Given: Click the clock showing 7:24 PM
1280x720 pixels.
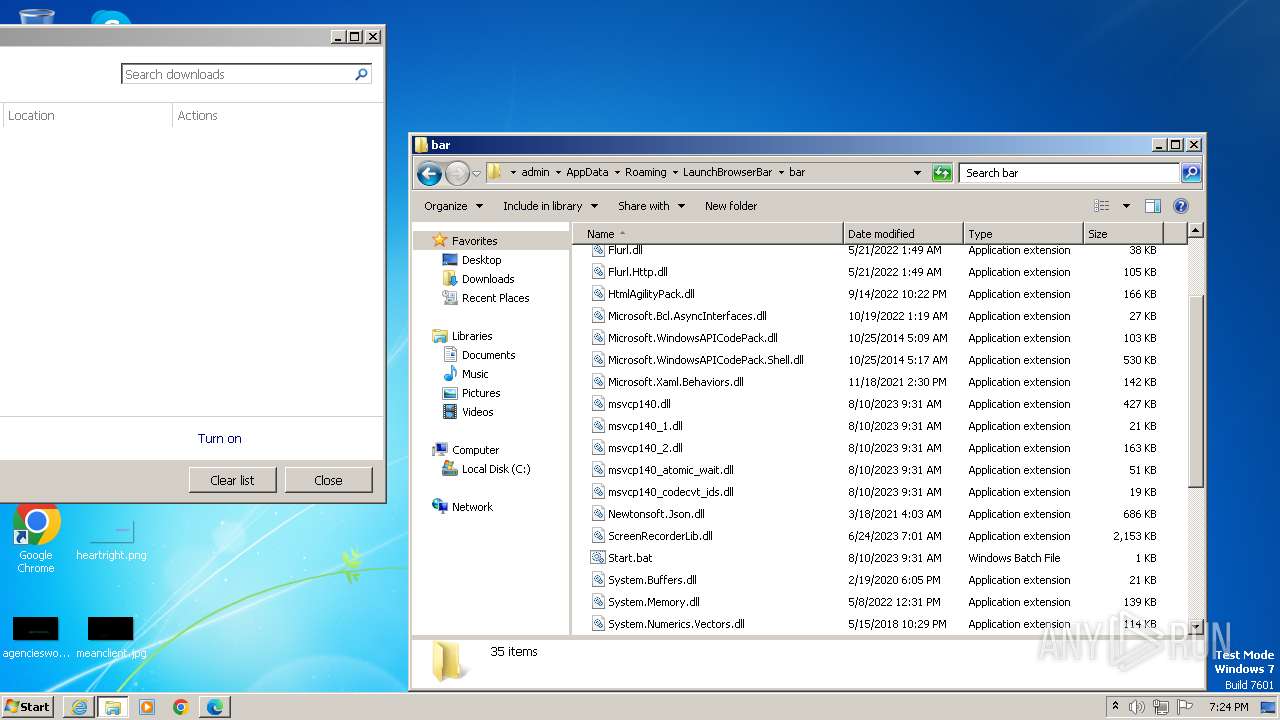Looking at the screenshot, I should (1228, 707).
